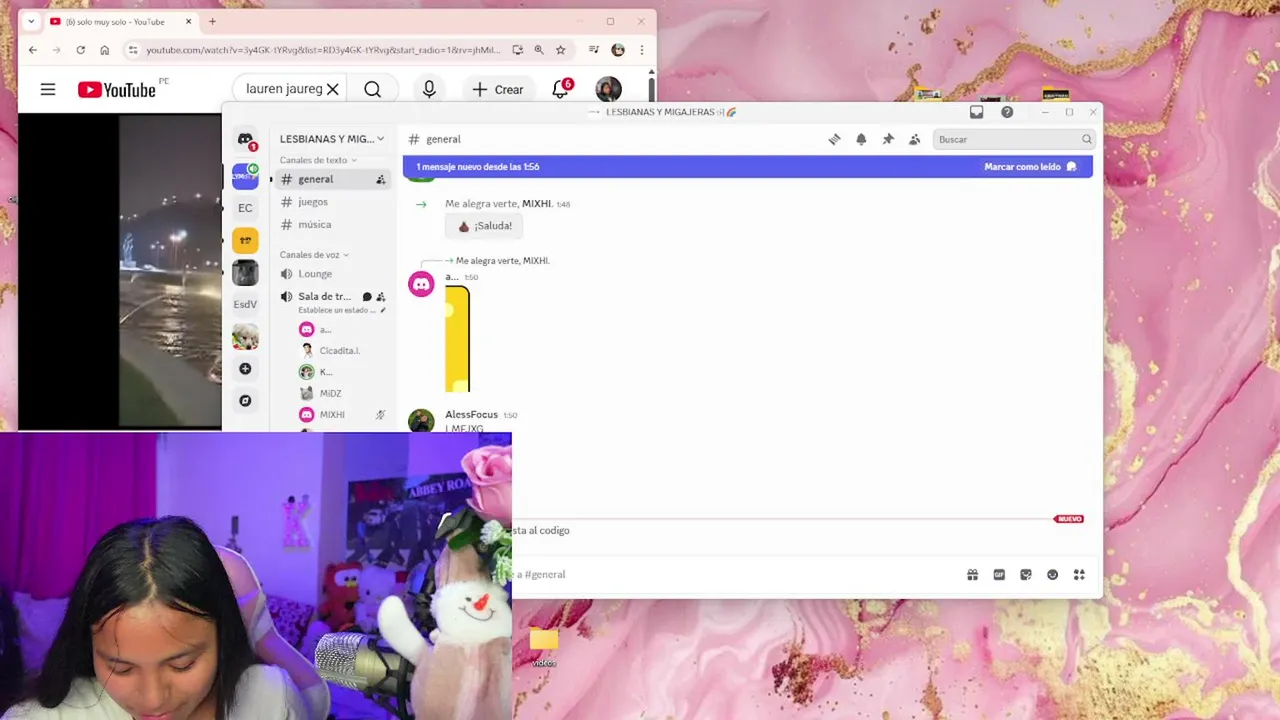Viewport: 1280px width, 720px height.
Task: Reload the YouTube page in Chrome
Action: tap(81, 50)
